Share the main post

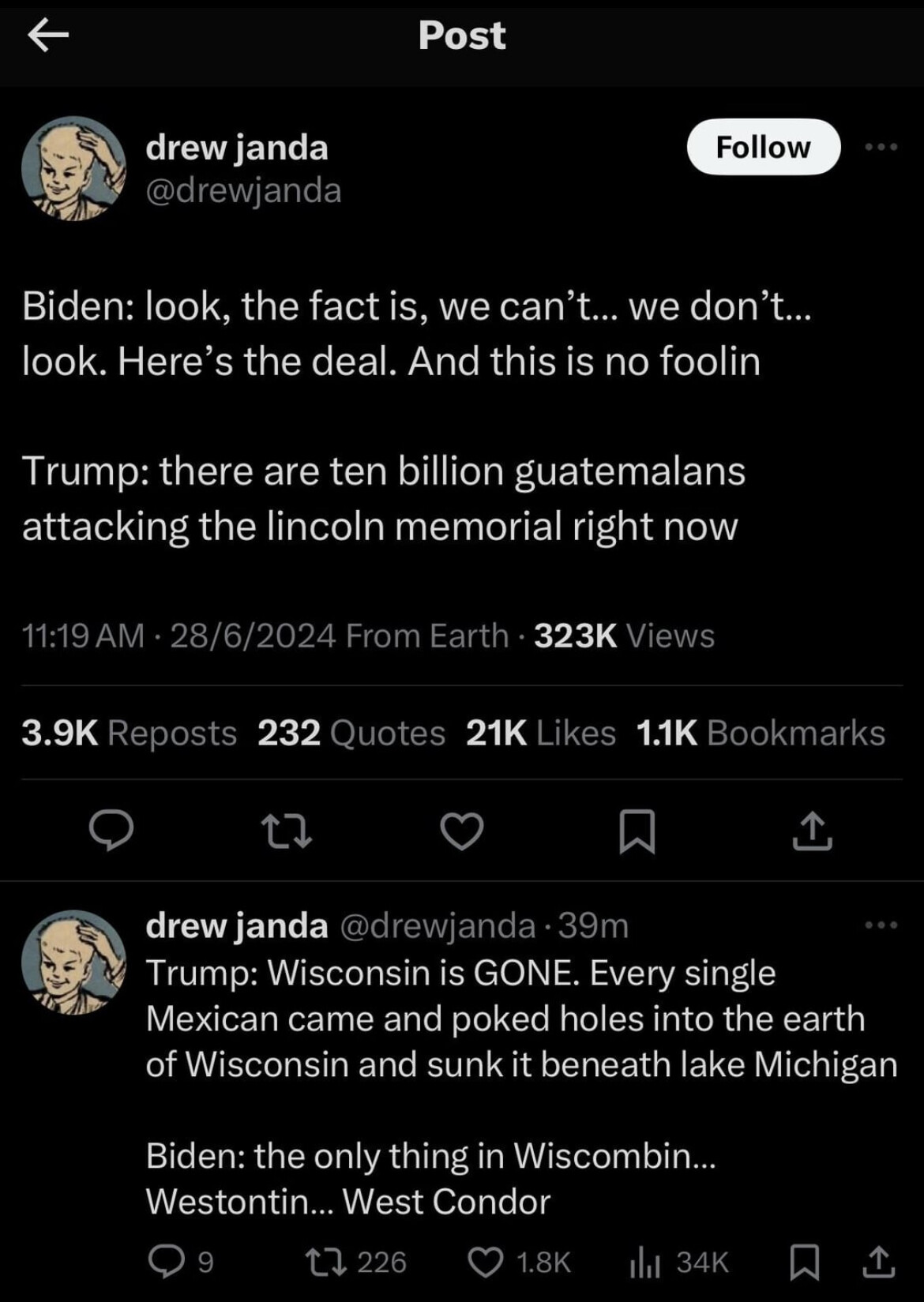(x=812, y=831)
